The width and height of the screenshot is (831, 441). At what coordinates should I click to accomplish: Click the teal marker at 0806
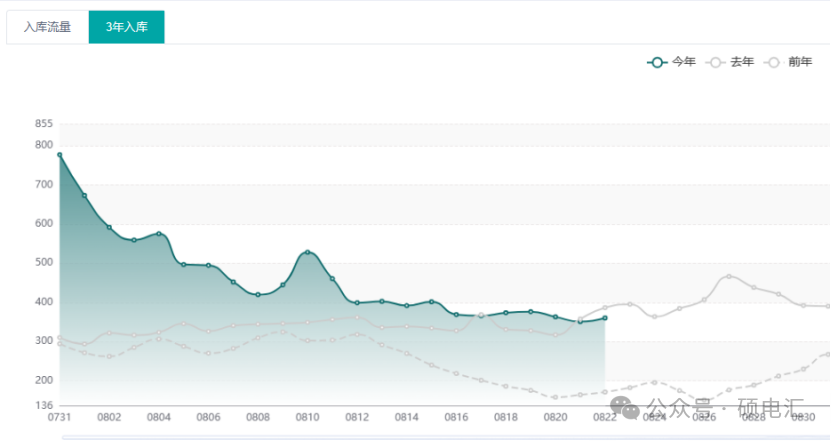(x=208, y=265)
